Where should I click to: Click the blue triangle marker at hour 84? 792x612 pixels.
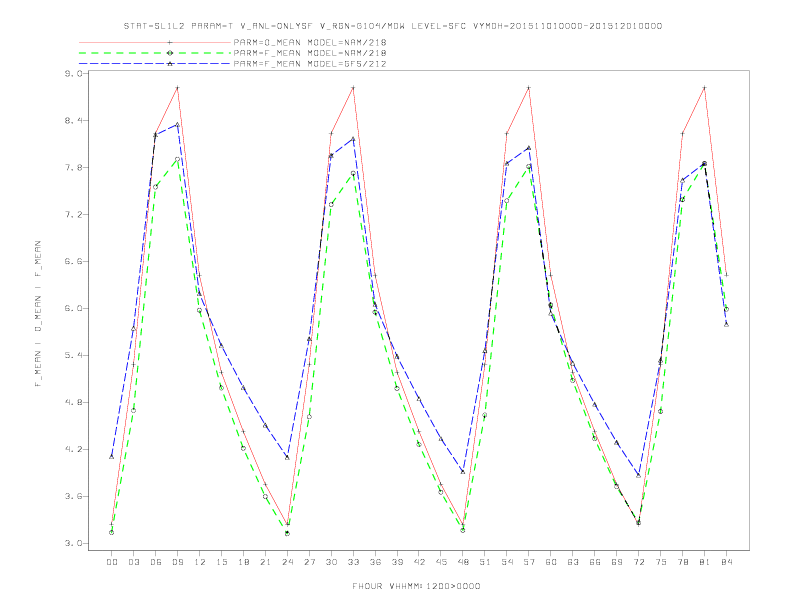(726, 324)
